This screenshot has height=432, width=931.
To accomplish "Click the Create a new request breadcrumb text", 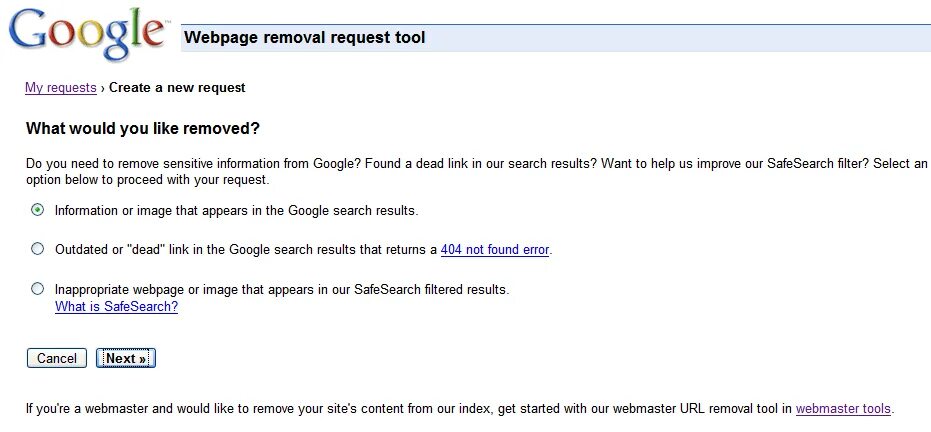I will tap(177, 88).
